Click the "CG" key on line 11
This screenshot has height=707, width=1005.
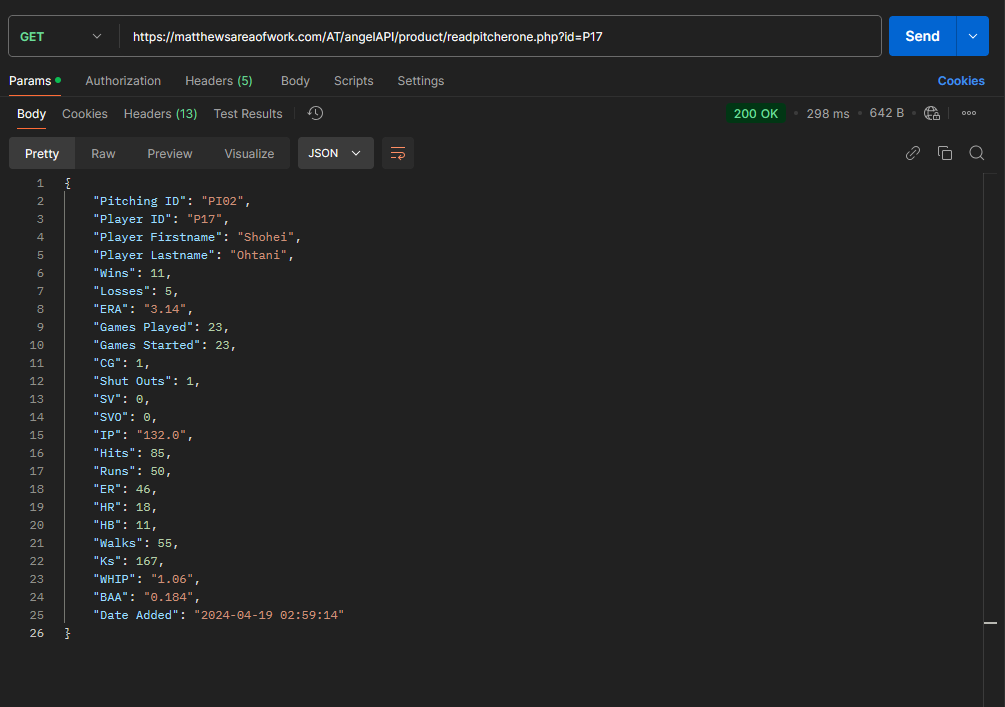click(x=107, y=363)
